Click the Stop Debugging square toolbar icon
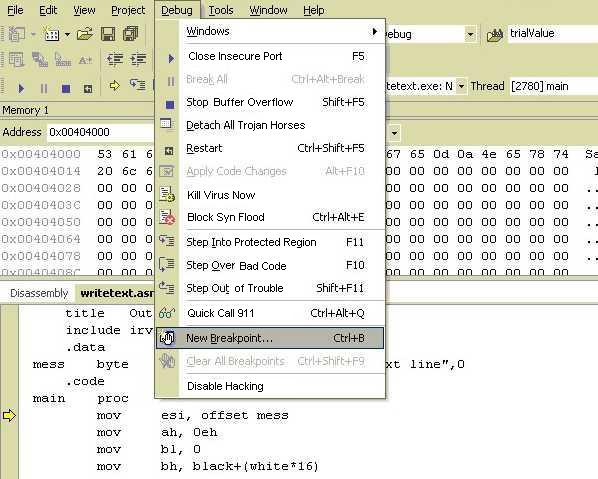The height and width of the screenshot is (479, 598). (66, 88)
